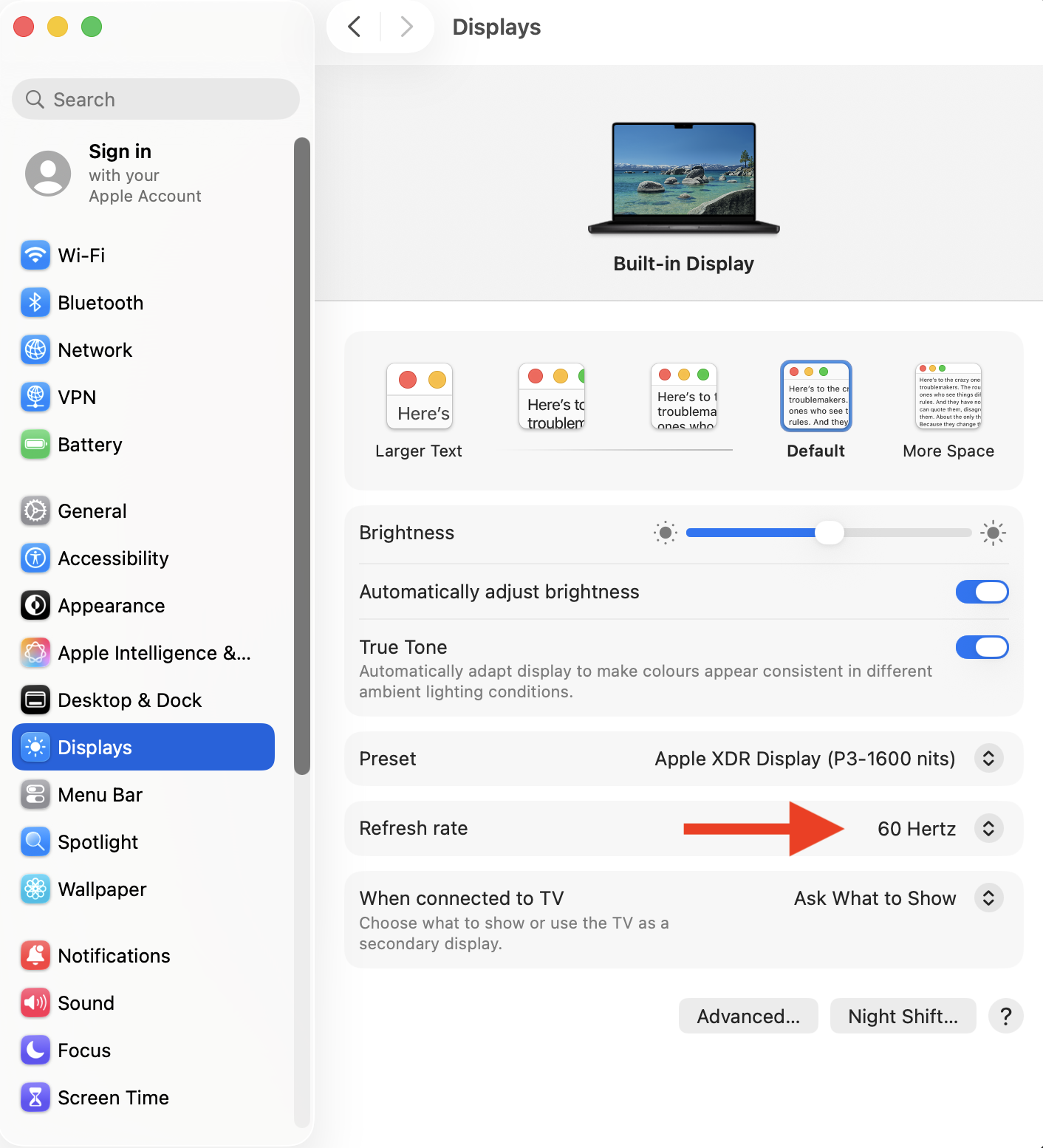
Task: Click the VPN icon
Action: (35, 397)
